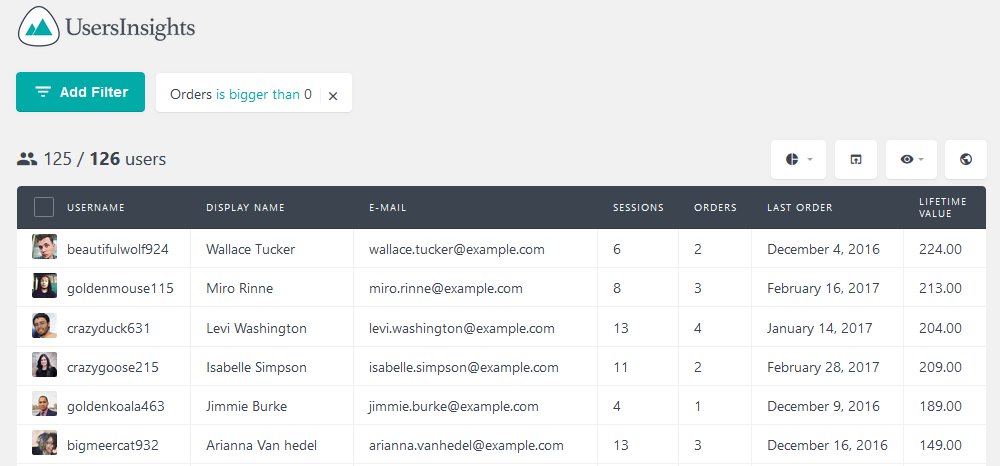Click the avatar of bigmeercat932
Screen dimensions: 1000x466
tap(45, 443)
